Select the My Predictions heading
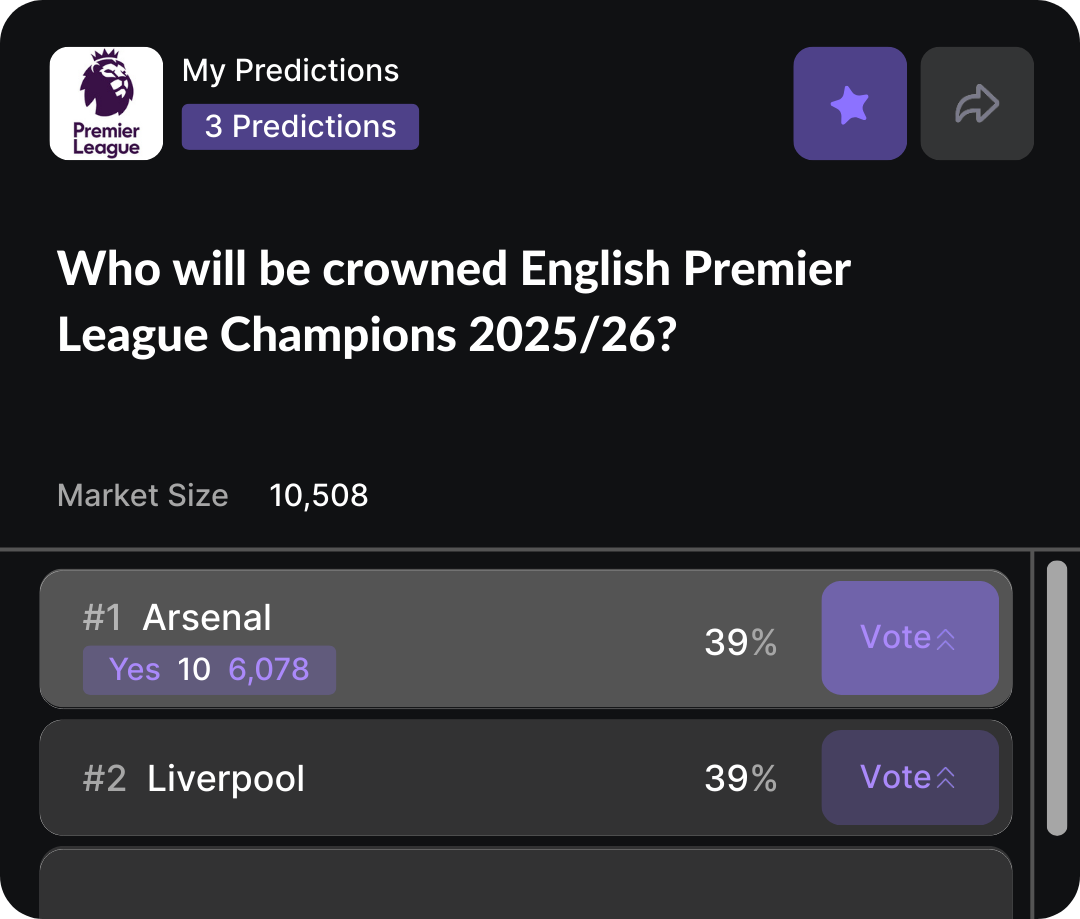The height and width of the screenshot is (919, 1080). (290, 71)
